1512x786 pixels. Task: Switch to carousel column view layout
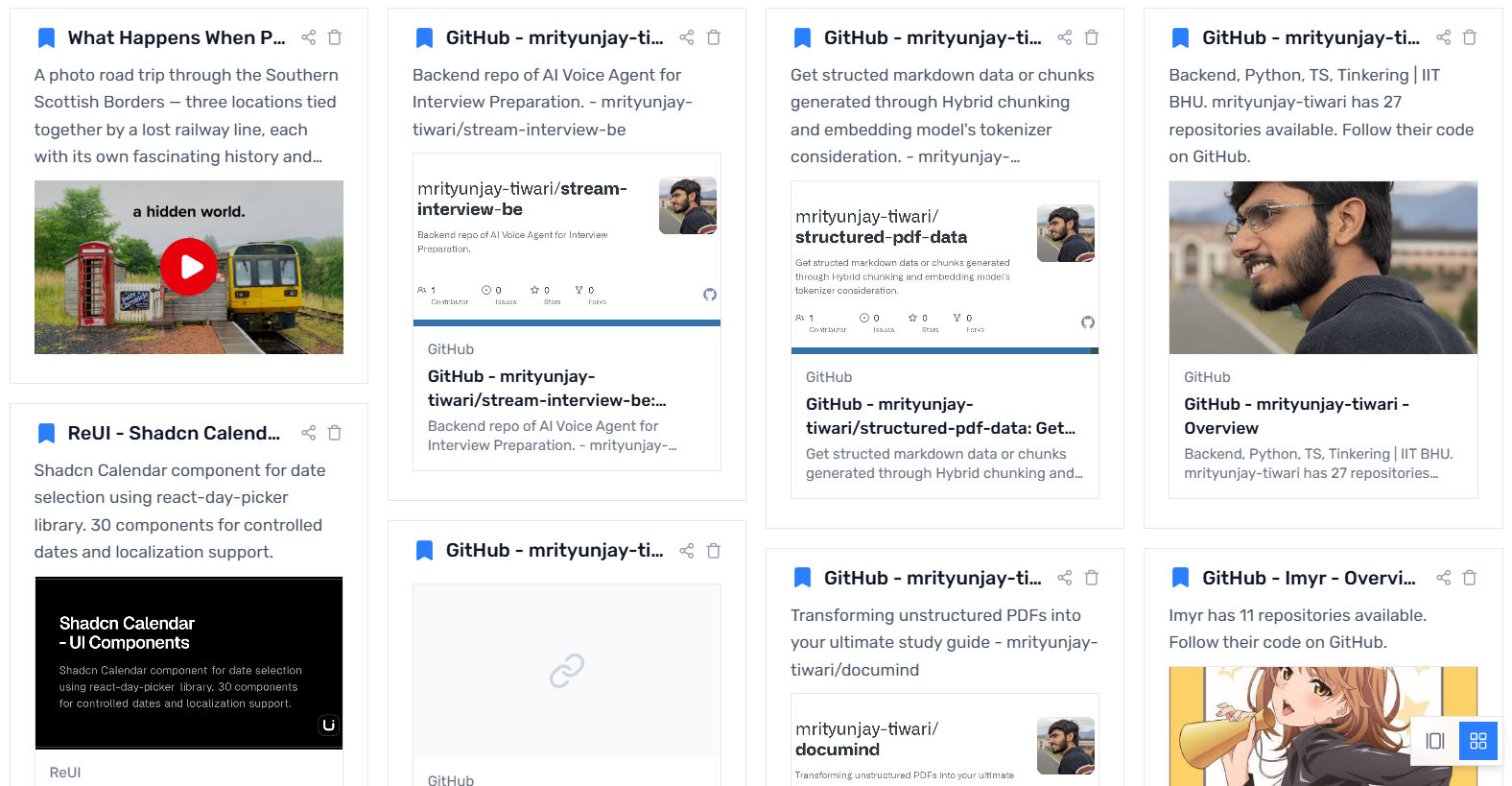pos(1435,741)
